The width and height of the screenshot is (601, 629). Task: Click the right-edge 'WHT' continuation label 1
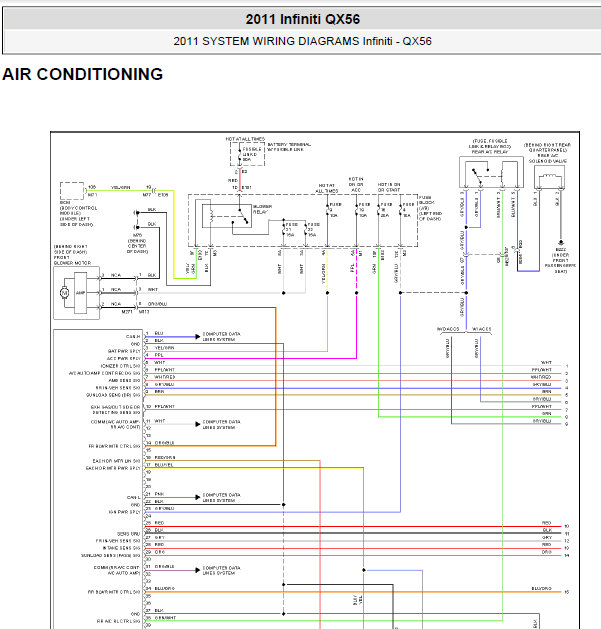[x=546, y=362]
